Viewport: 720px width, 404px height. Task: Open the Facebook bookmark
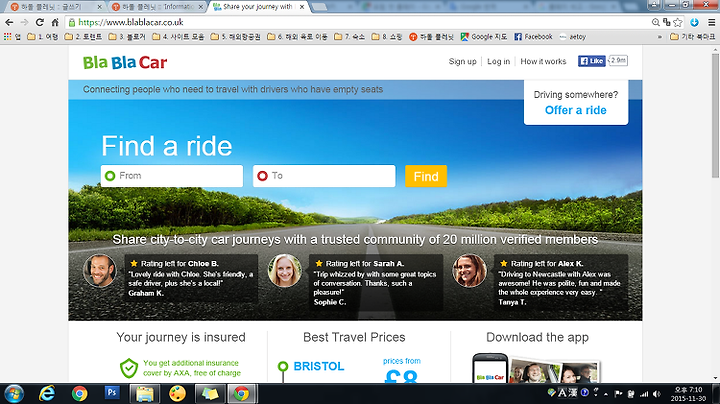pos(533,37)
